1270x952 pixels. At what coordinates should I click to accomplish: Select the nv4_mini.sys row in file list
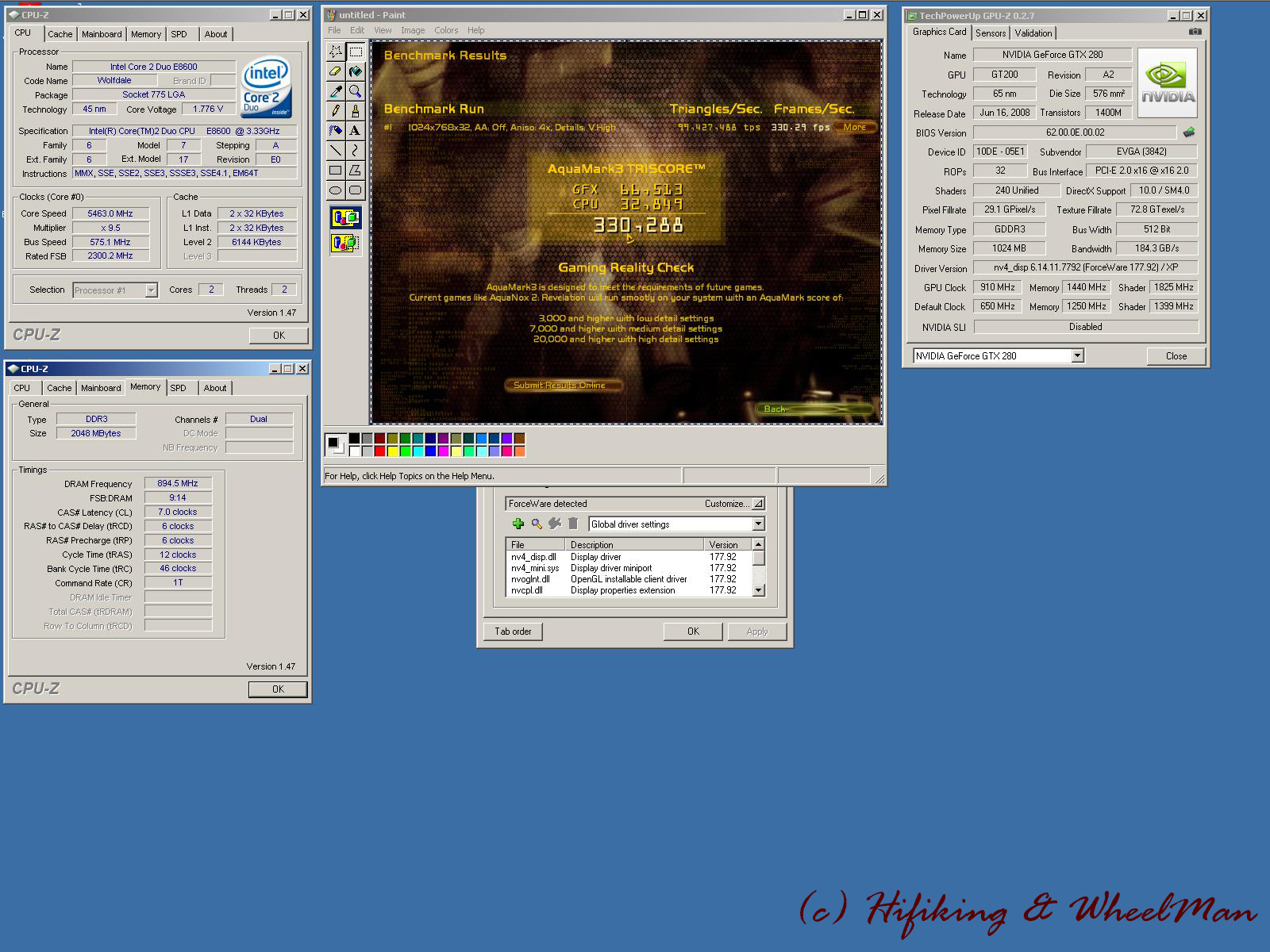point(629,568)
